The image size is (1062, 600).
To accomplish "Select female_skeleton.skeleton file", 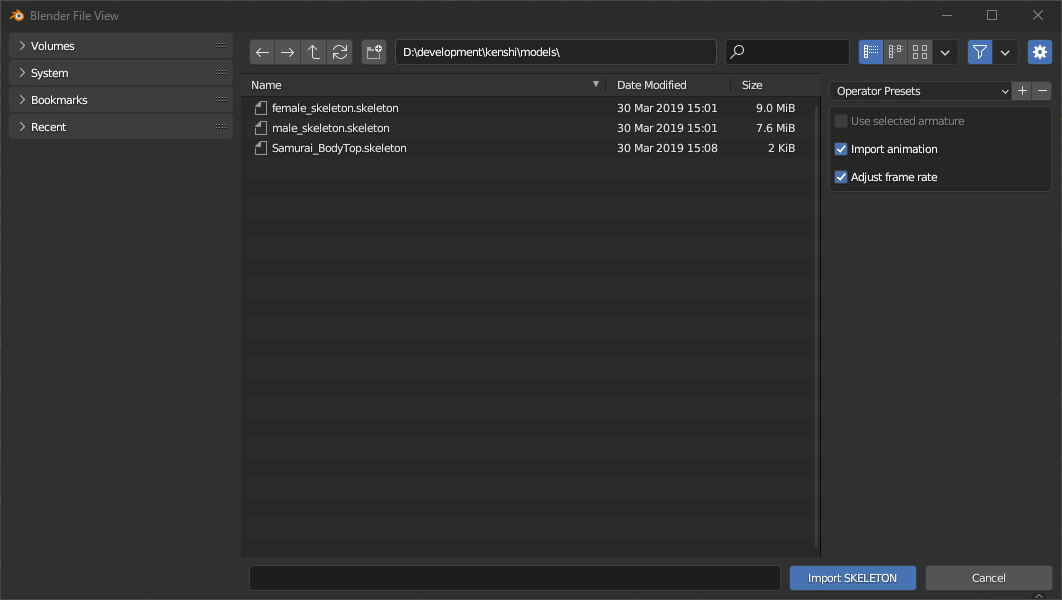I will pyautogui.click(x=528, y=108).
